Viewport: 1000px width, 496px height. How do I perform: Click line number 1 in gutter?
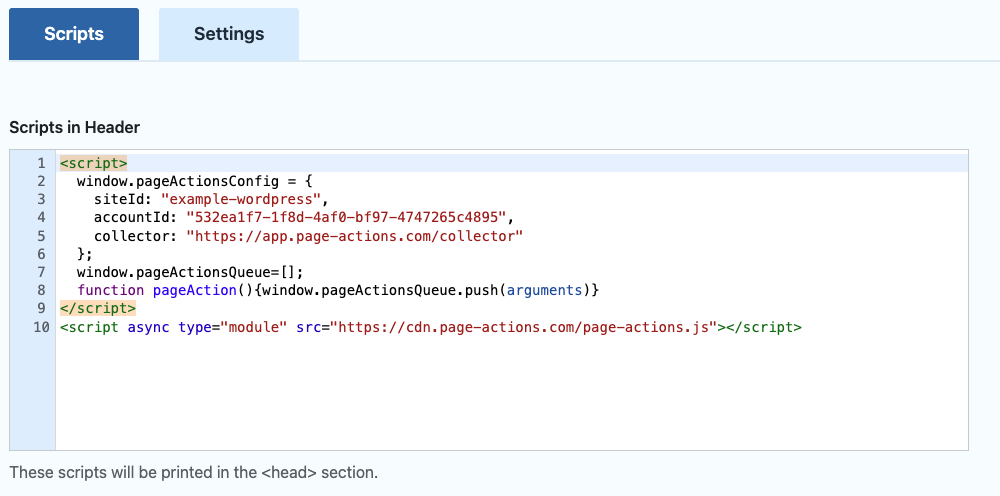41,163
